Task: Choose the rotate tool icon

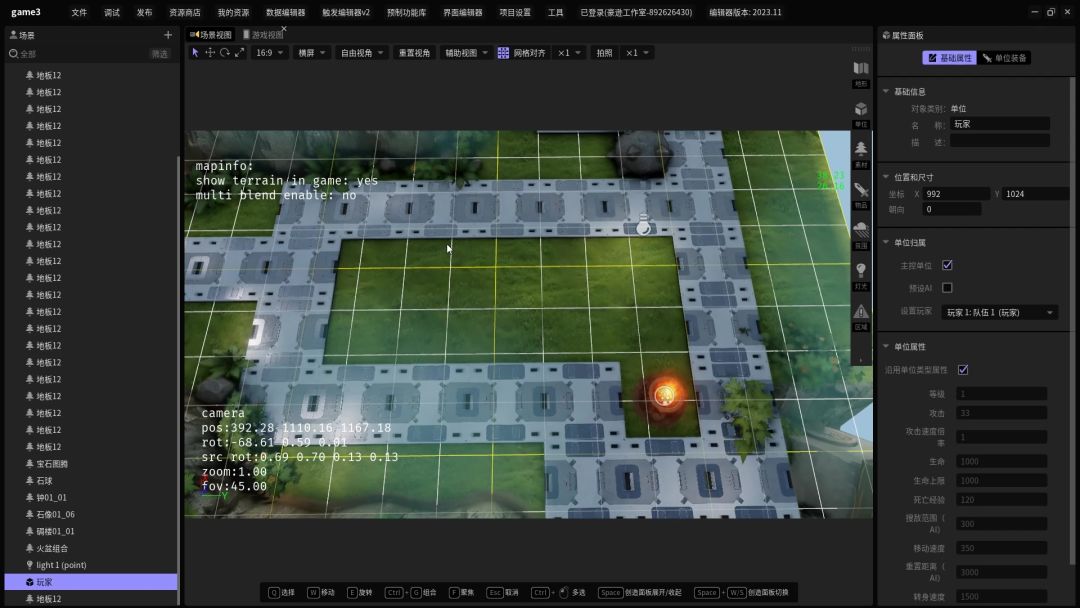Action: tap(225, 53)
